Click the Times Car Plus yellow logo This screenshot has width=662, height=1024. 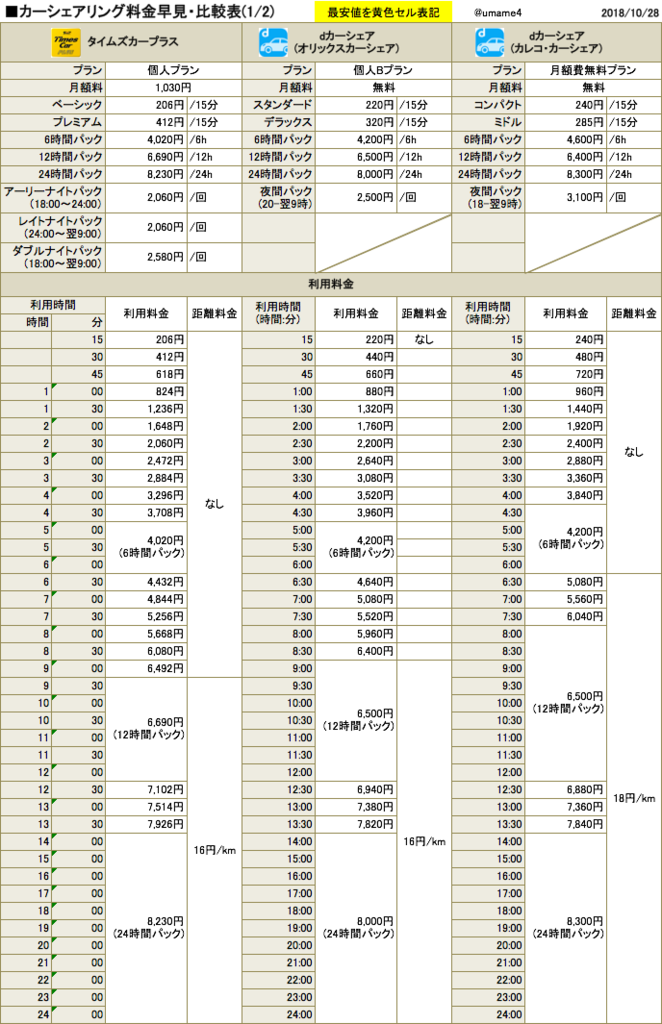(x=66, y=42)
